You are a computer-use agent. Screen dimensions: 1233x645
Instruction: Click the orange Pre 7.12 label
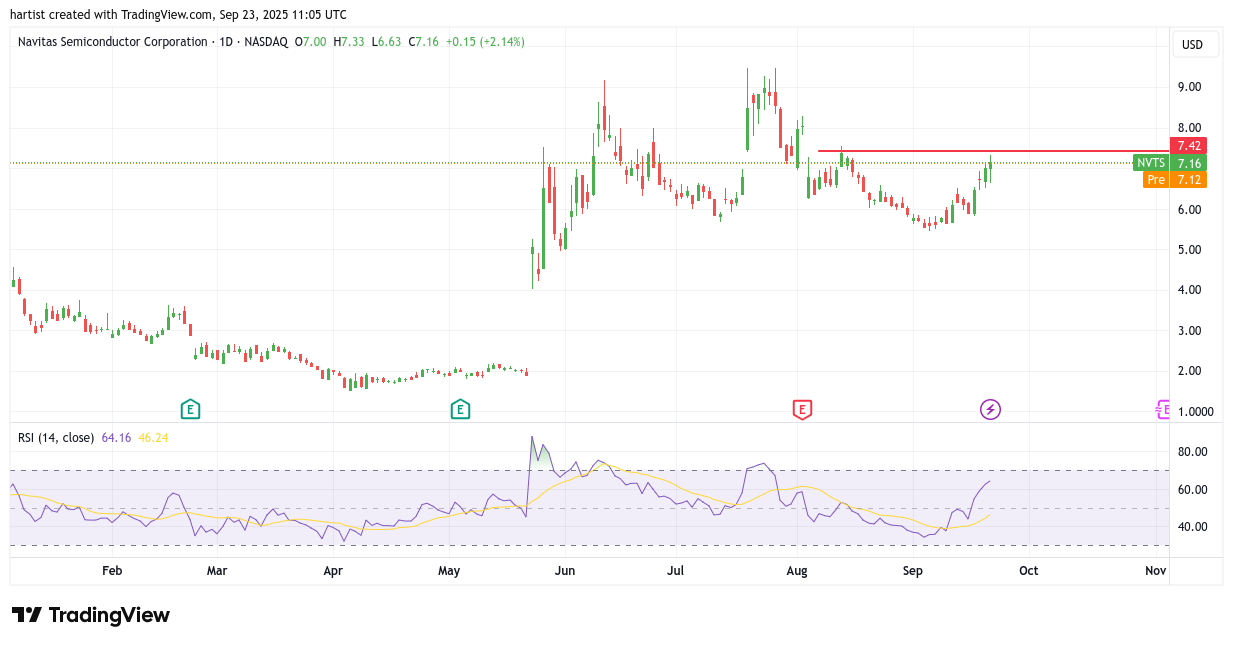tap(1175, 179)
